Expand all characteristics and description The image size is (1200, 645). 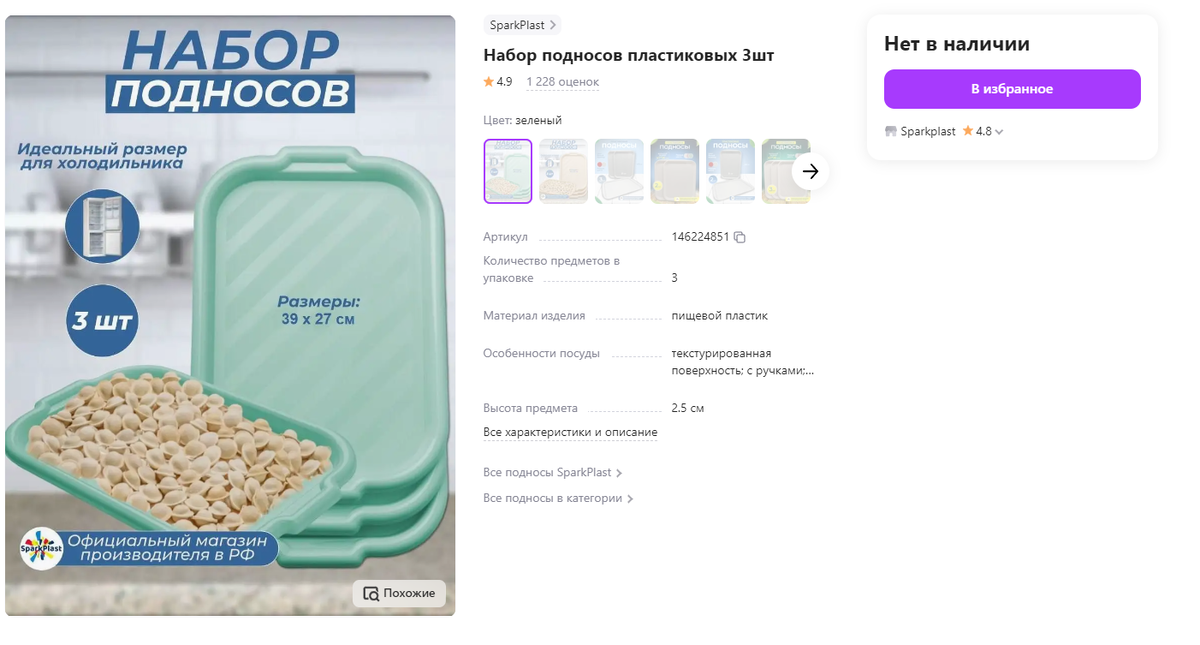pos(570,432)
